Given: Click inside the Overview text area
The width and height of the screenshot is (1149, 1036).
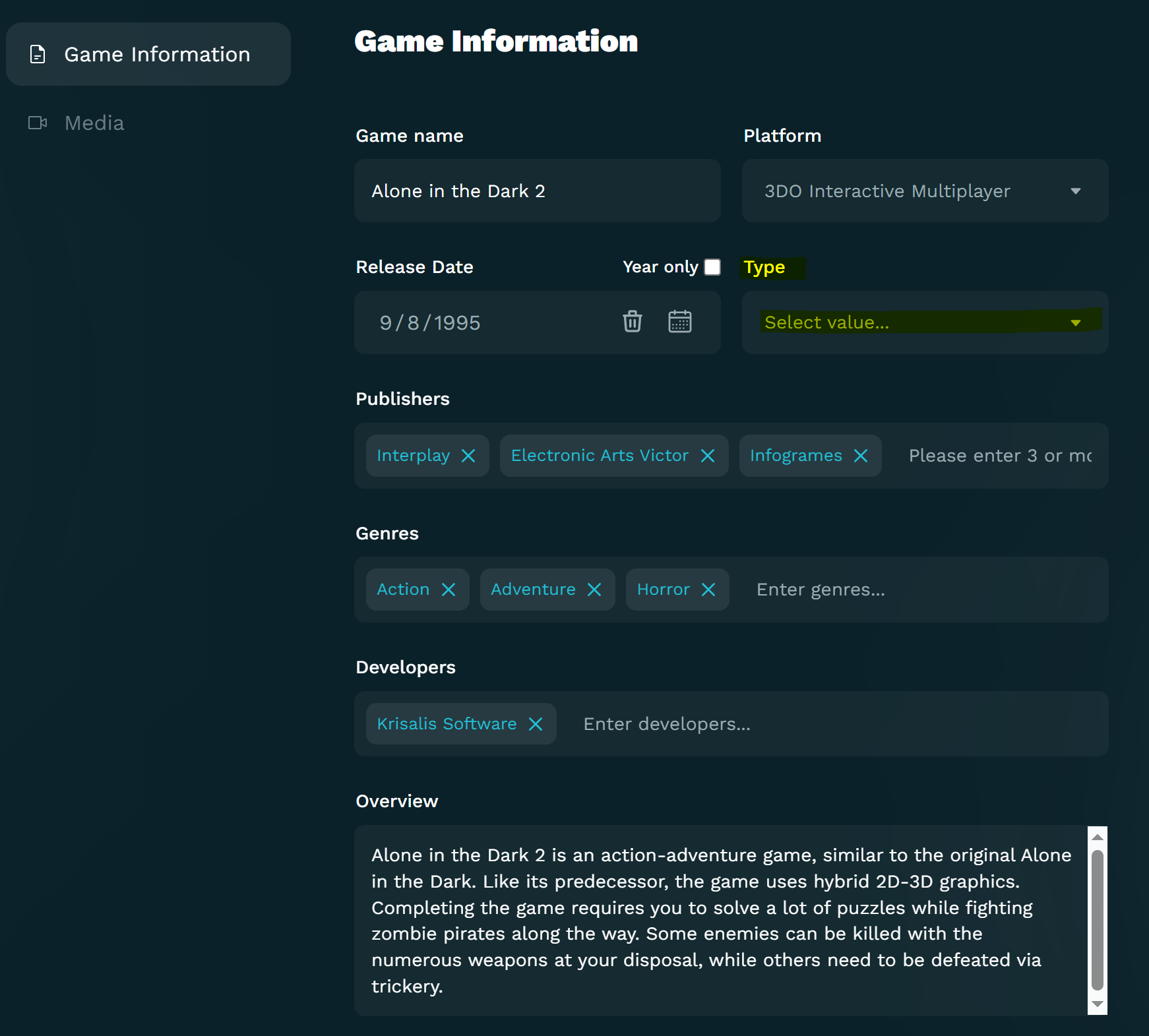Looking at the screenshot, I should [x=722, y=921].
